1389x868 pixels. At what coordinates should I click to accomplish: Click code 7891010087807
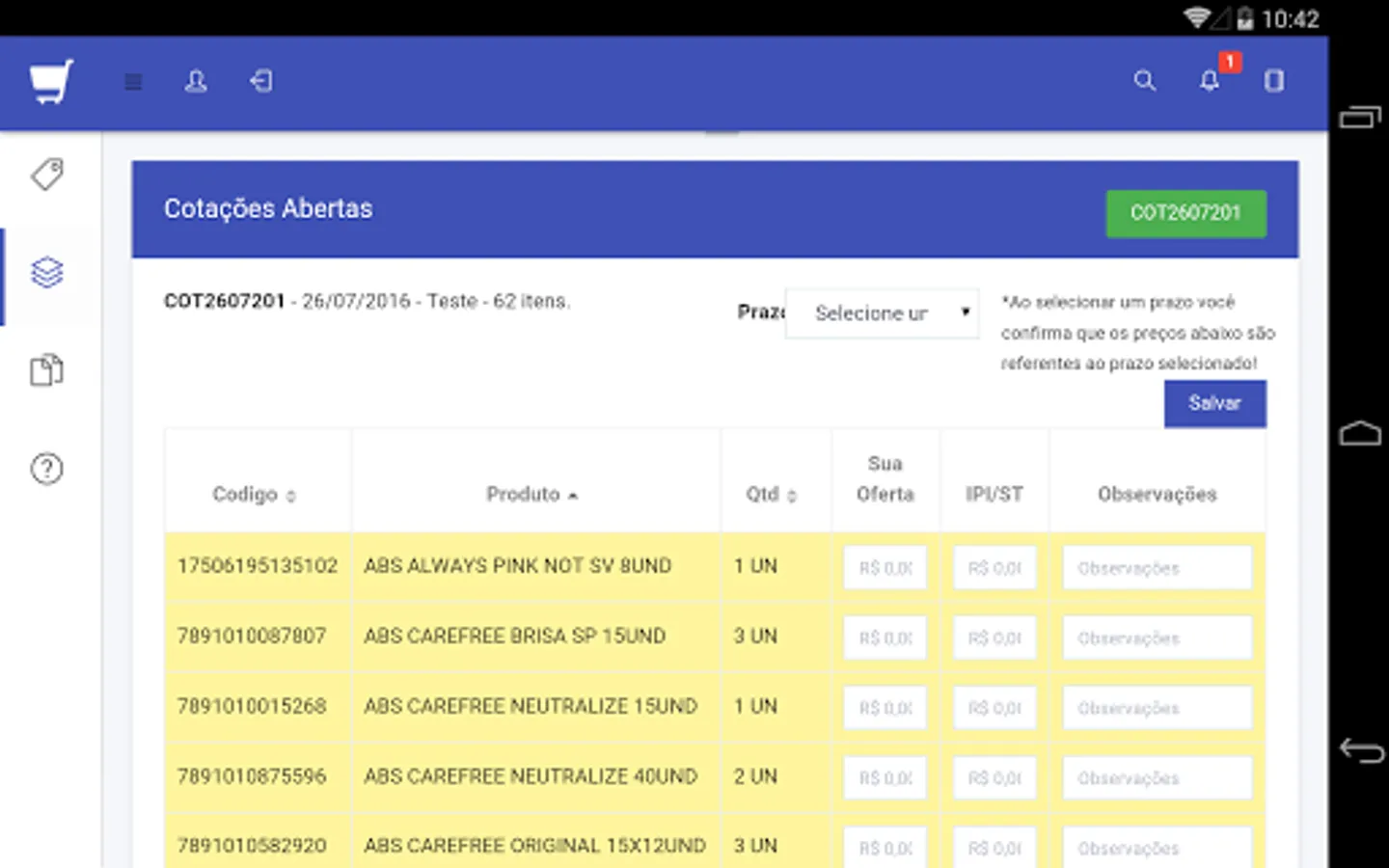[252, 637]
